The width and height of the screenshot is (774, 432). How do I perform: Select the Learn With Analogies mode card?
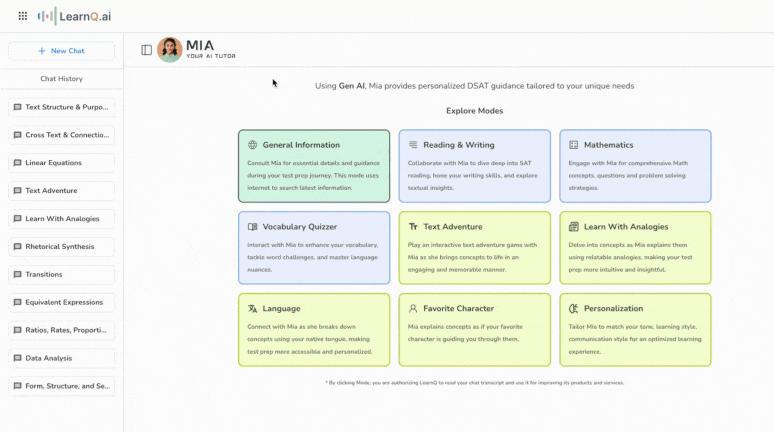(x=635, y=248)
